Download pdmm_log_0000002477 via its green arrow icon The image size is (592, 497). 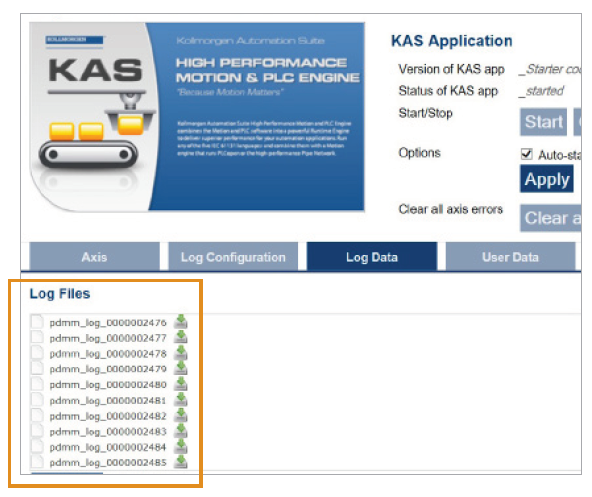click(x=181, y=337)
